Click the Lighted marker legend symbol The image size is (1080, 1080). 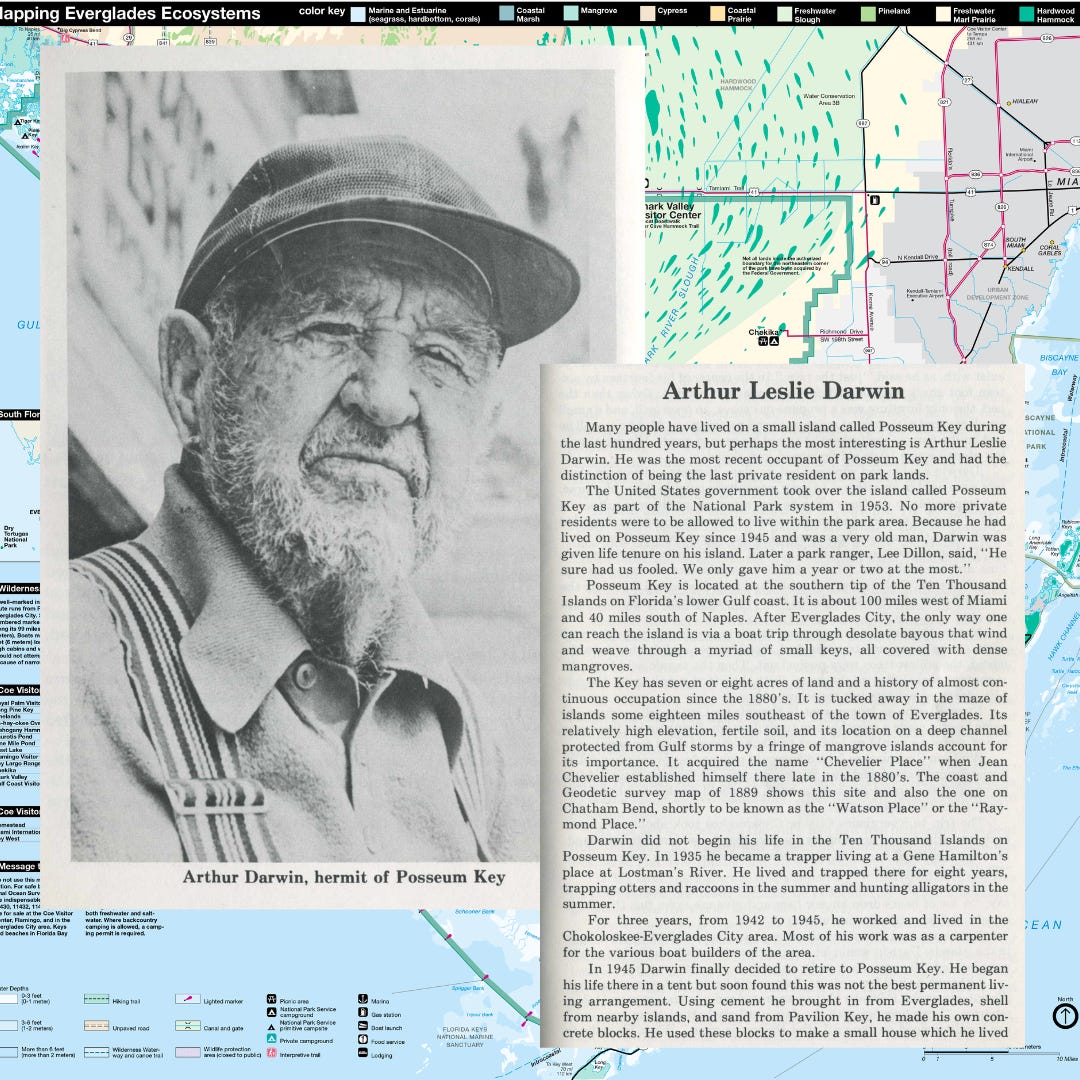point(188,999)
